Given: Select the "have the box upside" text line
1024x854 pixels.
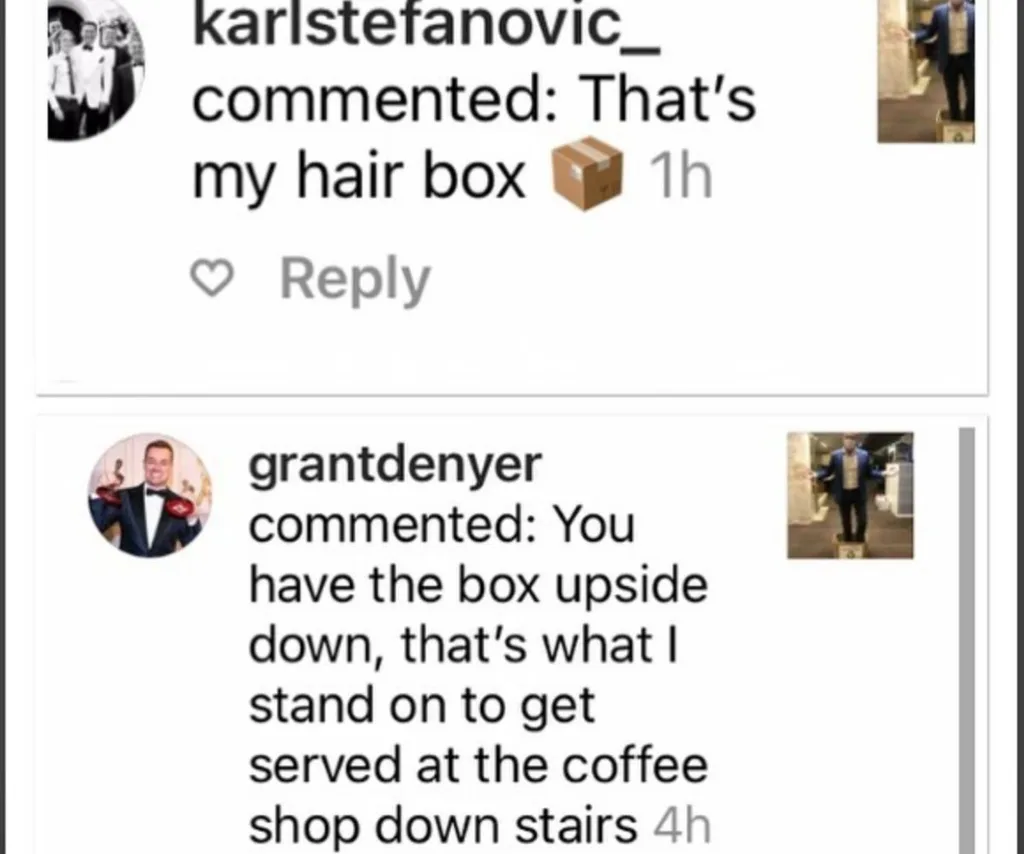Looking at the screenshot, I should [x=478, y=584].
